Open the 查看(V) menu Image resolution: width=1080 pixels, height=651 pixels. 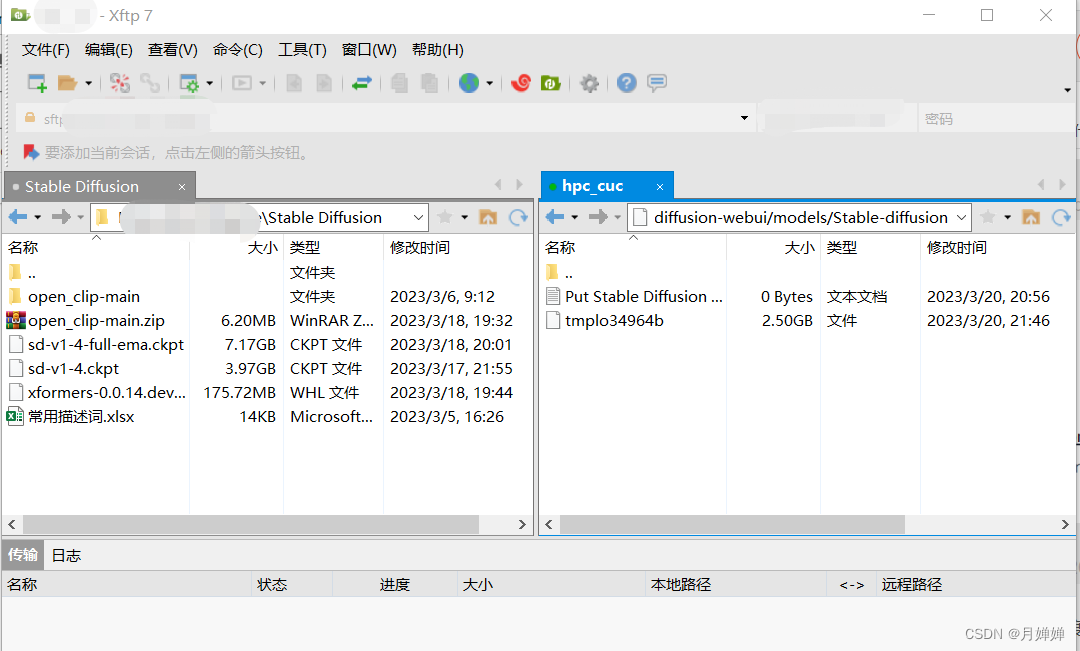pyautogui.click(x=173, y=50)
